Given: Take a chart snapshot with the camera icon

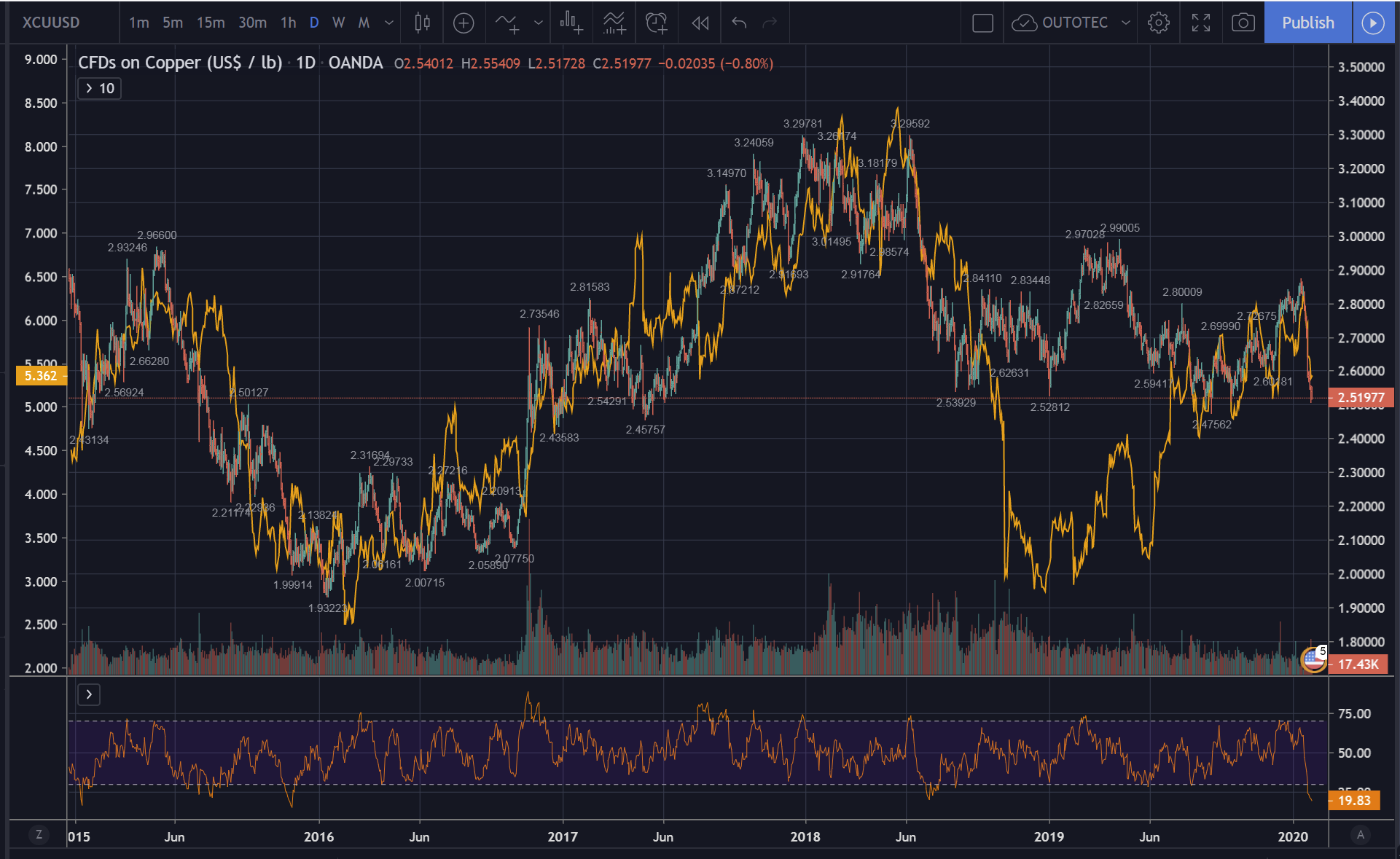Looking at the screenshot, I should pos(1243,23).
